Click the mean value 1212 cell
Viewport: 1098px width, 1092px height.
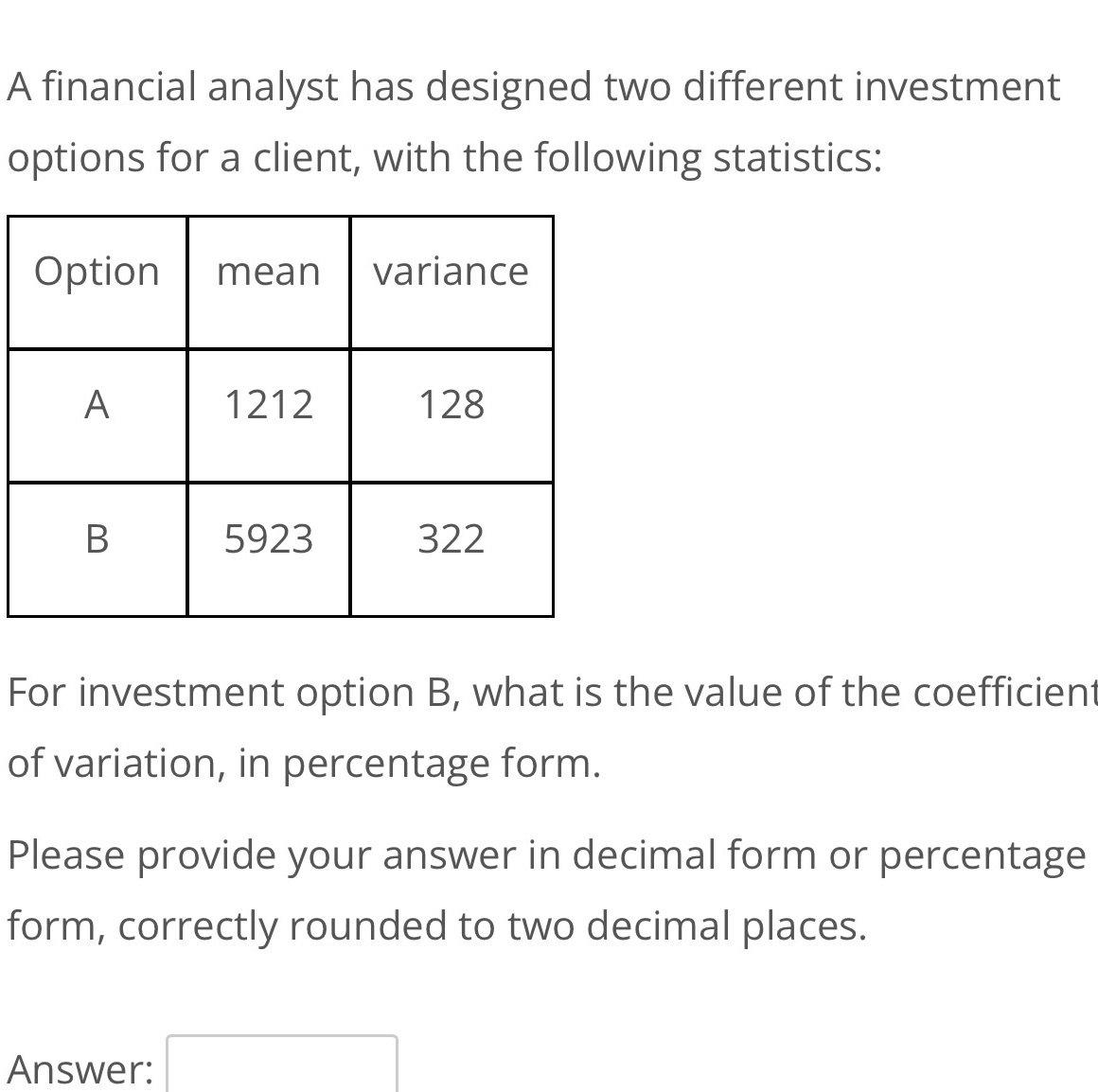click(269, 415)
